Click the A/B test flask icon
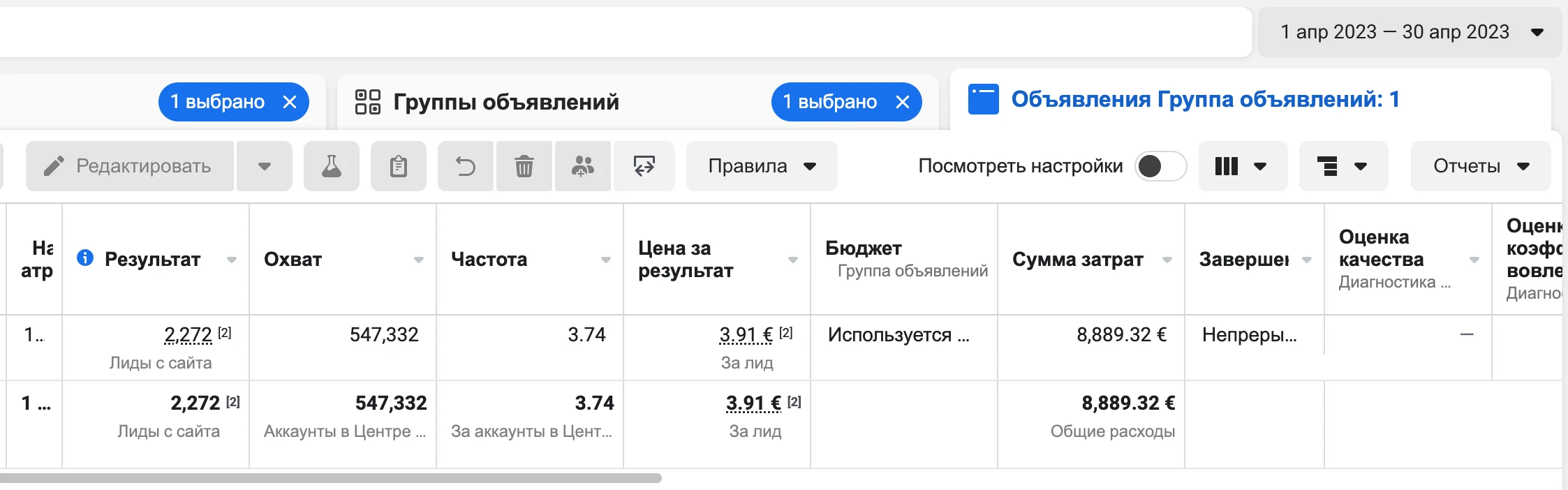 pos(332,166)
